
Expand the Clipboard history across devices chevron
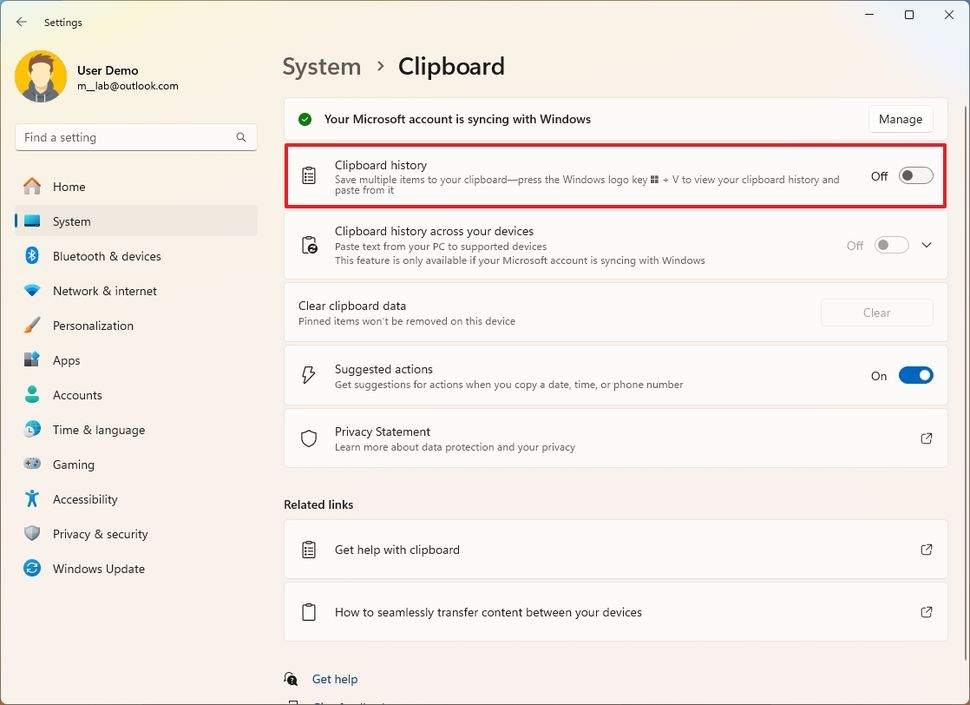926,244
